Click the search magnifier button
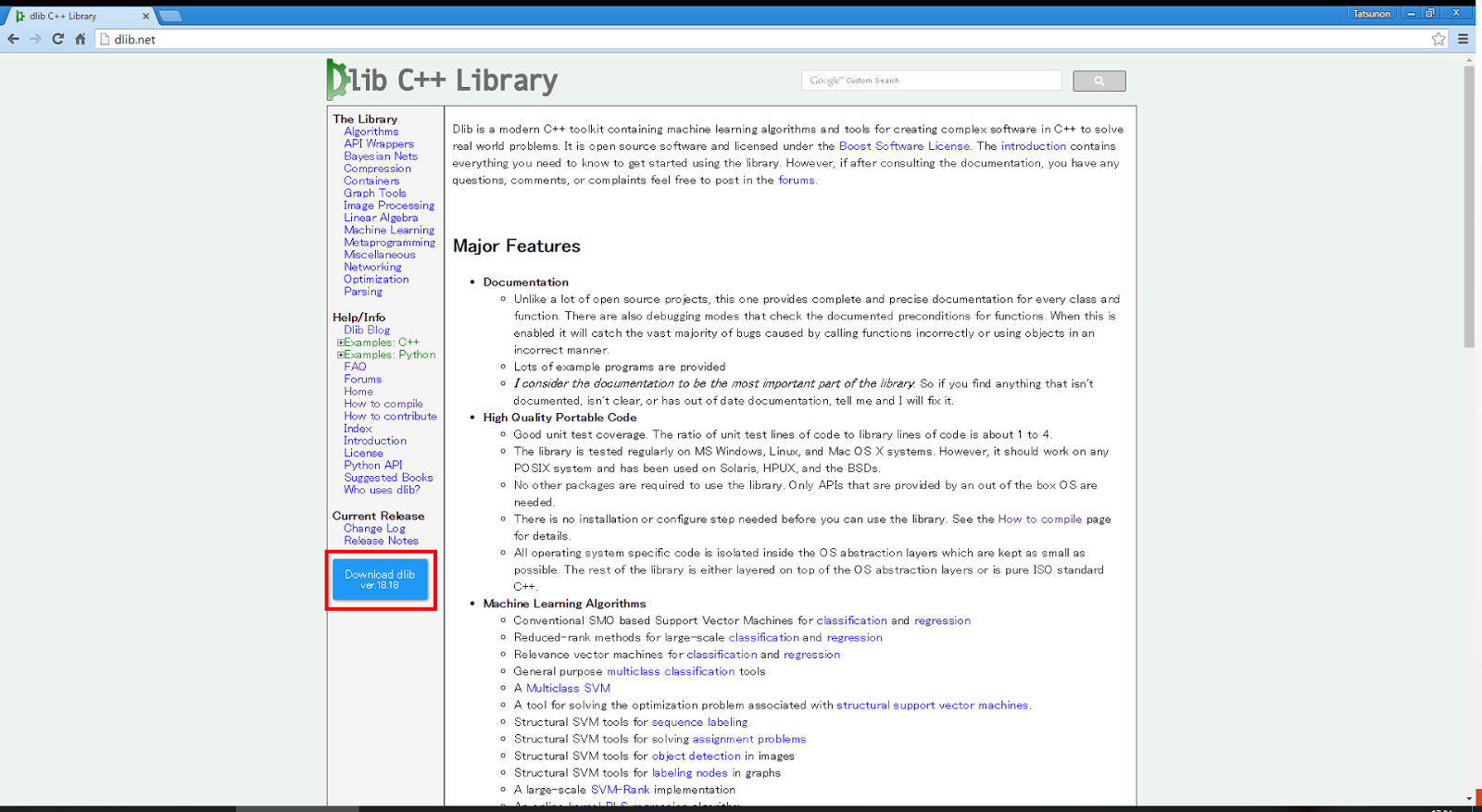The image size is (1482, 812). [x=1099, y=81]
